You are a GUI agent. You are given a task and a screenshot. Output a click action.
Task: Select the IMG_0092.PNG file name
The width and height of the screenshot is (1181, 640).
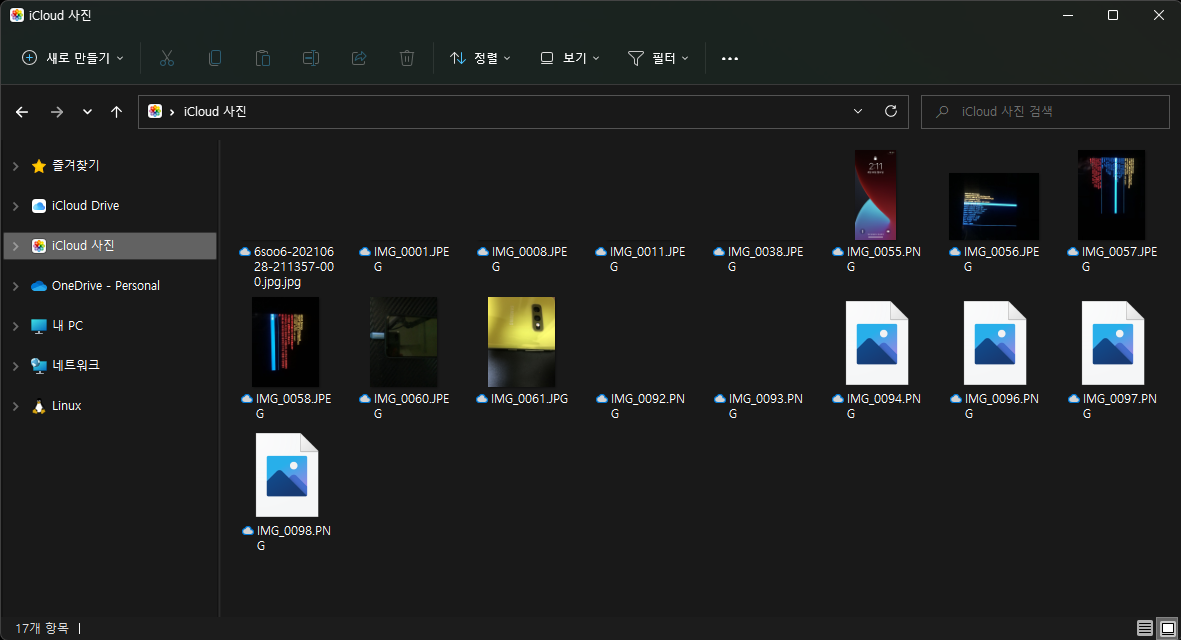pyautogui.click(x=648, y=406)
